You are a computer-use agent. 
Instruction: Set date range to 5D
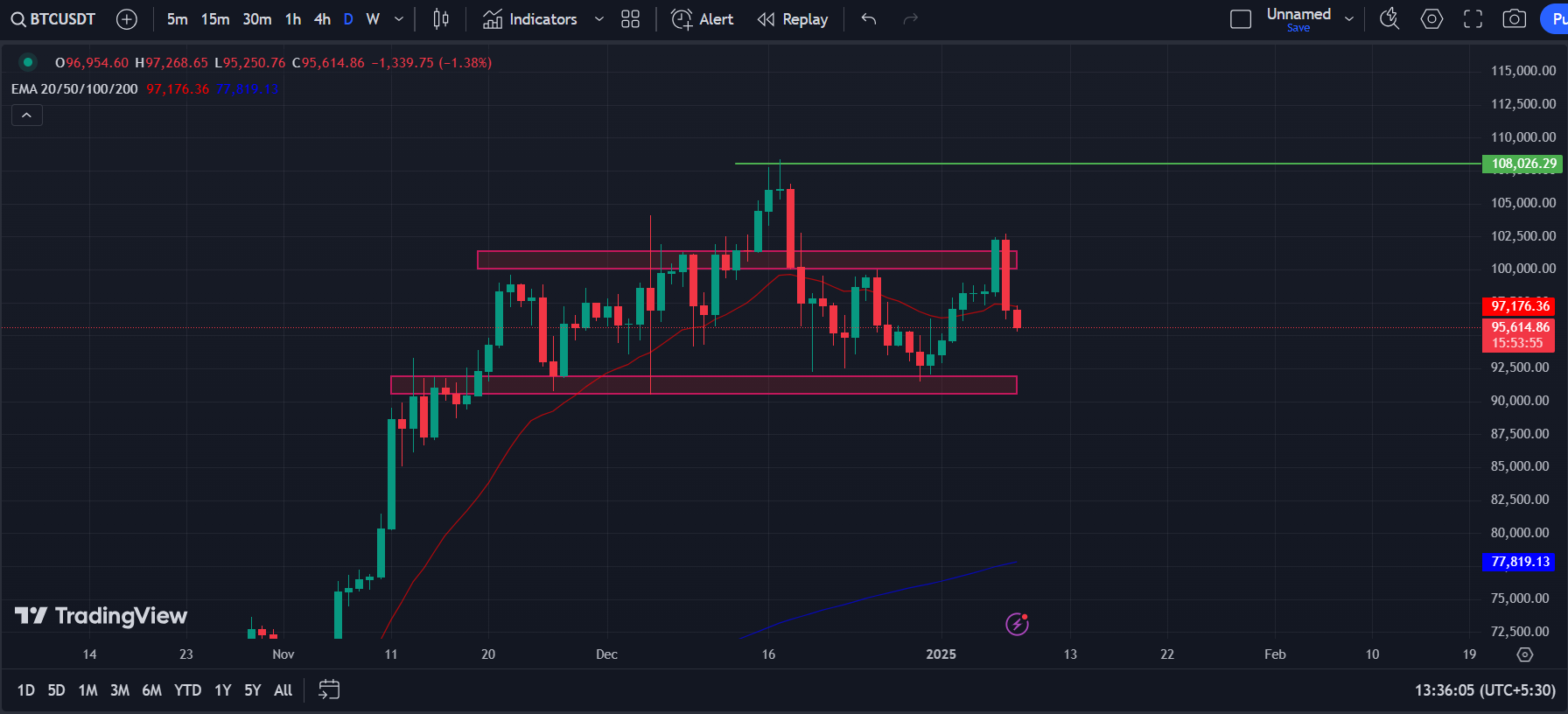(x=56, y=690)
